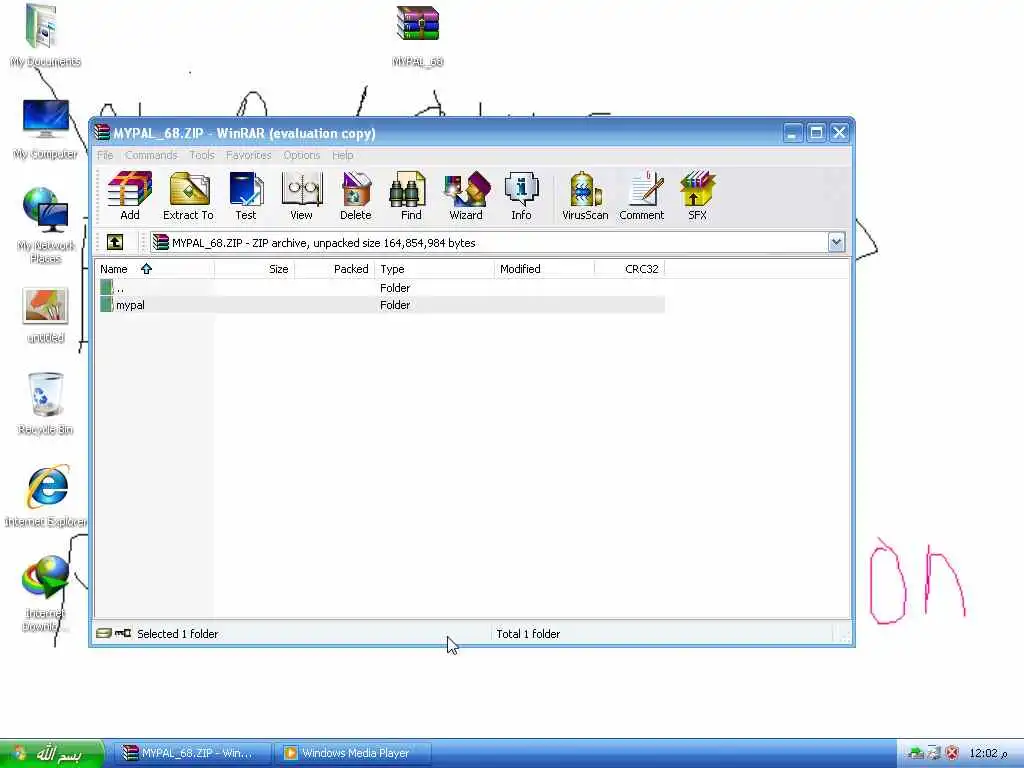This screenshot has height=768, width=1024.
Task: Run the Test archive tool
Action: click(x=246, y=195)
